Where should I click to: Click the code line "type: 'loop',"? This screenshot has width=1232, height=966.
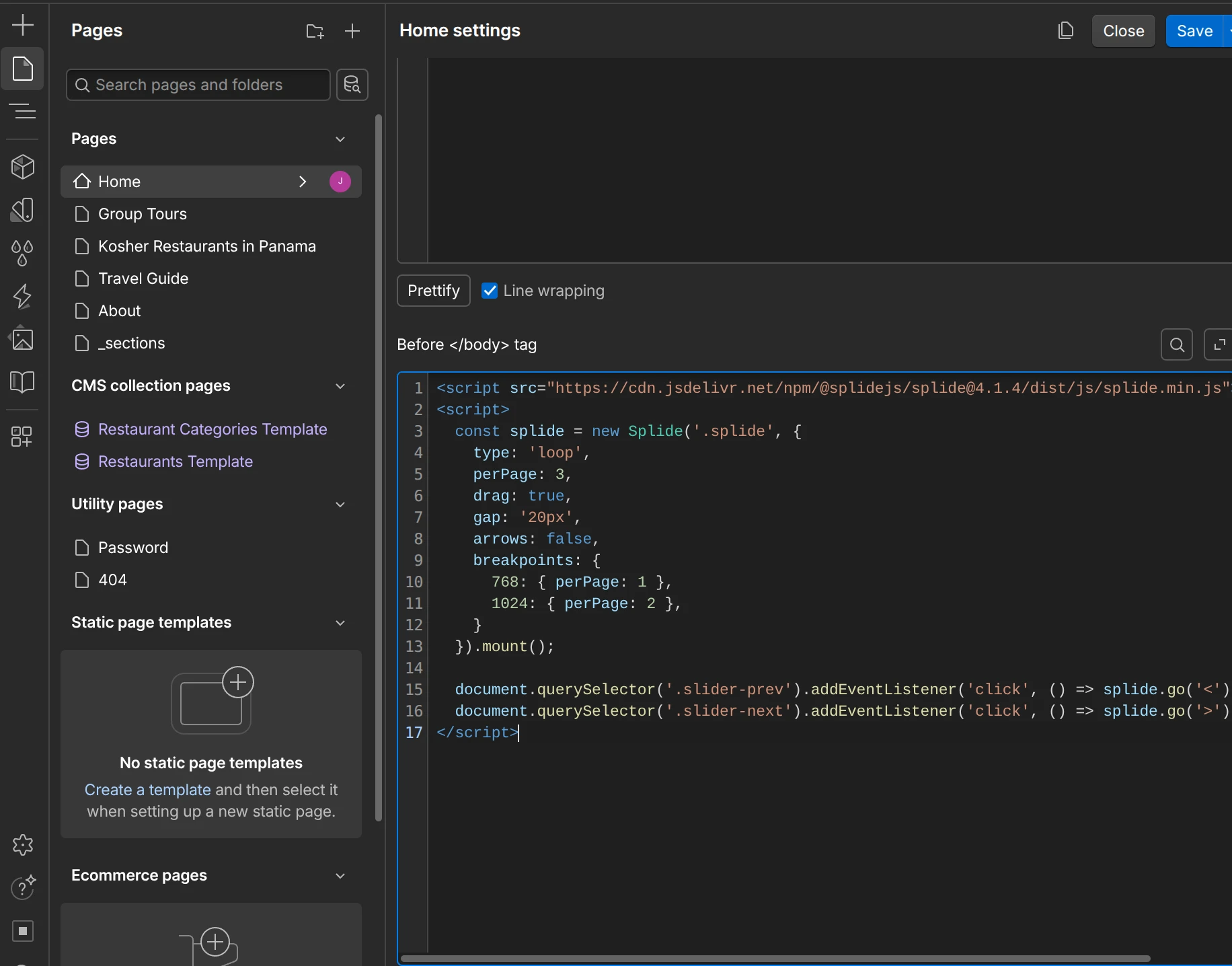coord(531,453)
